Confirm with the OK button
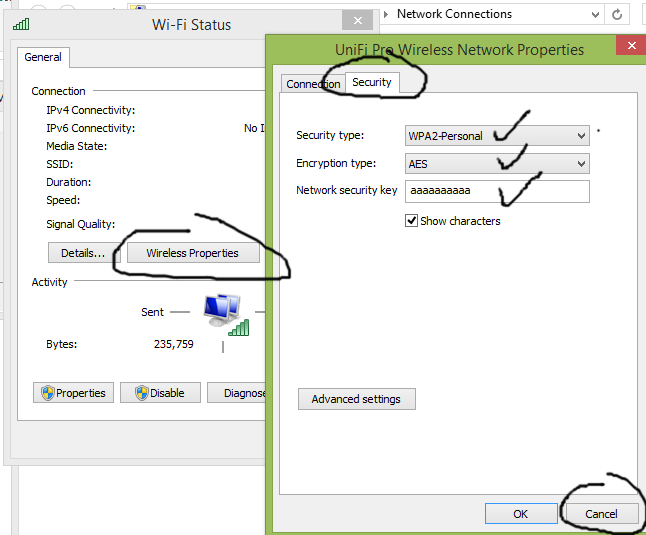Screen dimensions: 646x535 tap(521, 514)
